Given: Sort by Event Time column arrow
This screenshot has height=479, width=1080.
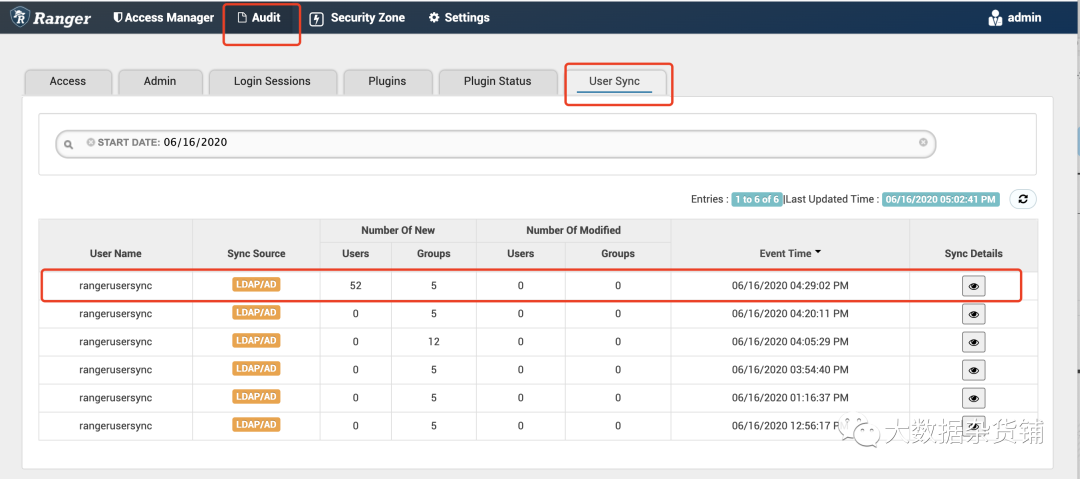Looking at the screenshot, I should [818, 253].
